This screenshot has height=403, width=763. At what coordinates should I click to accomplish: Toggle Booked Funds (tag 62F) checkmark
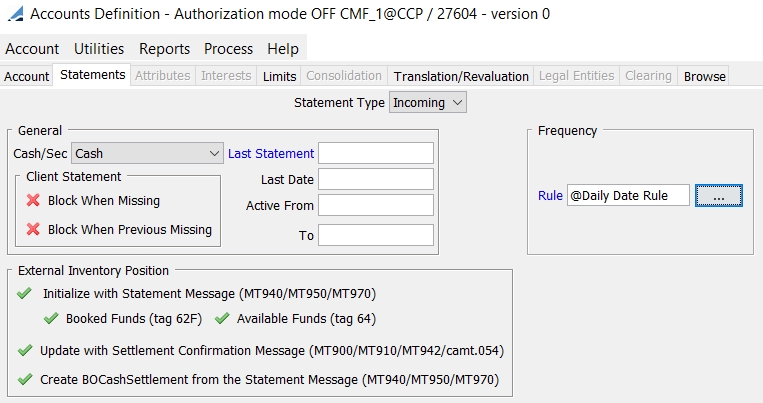tap(51, 318)
